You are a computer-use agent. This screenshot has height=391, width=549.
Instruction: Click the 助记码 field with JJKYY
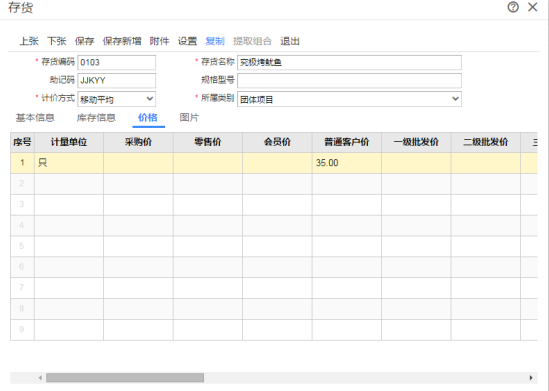(x=117, y=81)
